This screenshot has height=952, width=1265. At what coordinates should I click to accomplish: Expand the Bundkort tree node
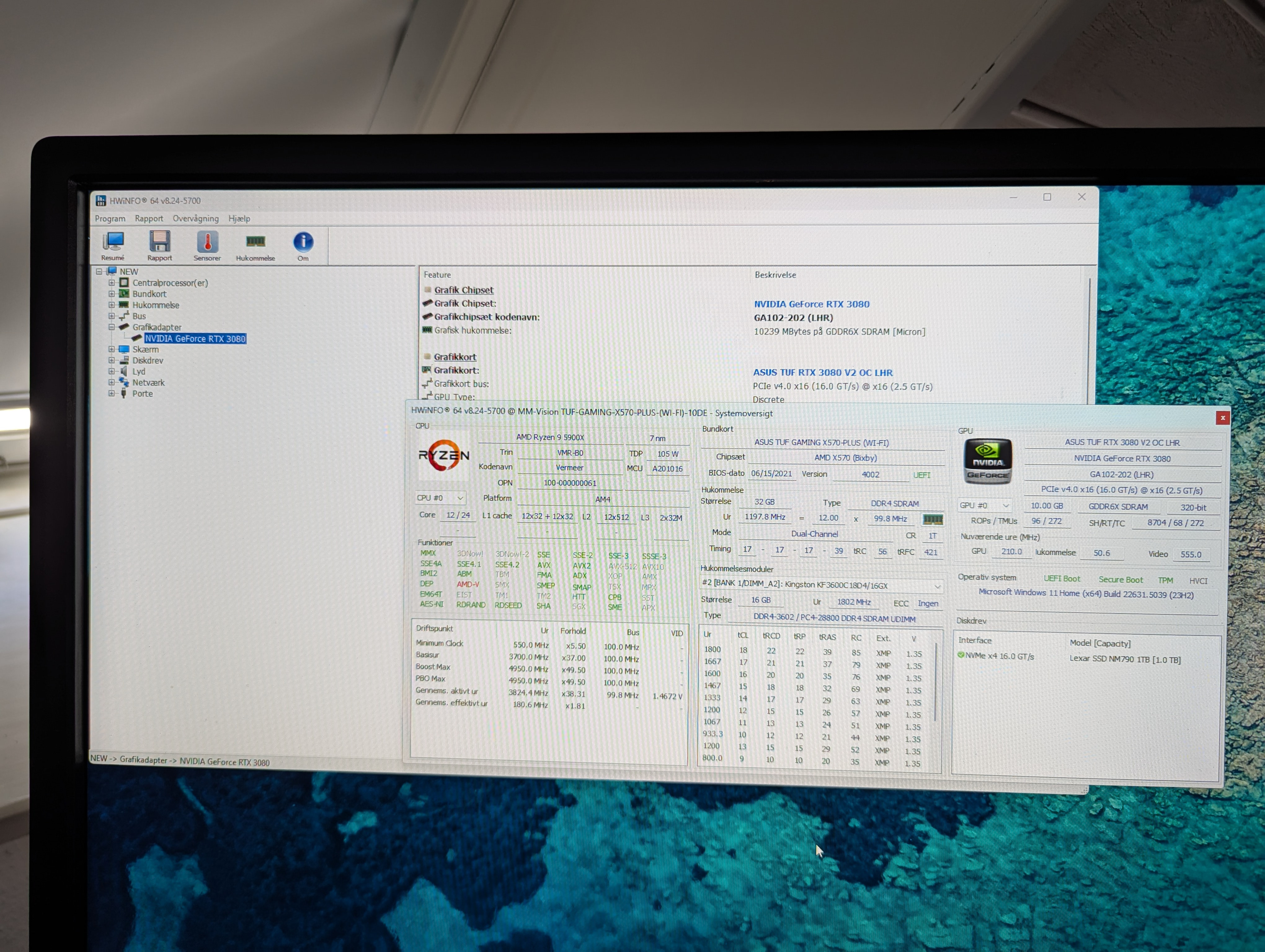pos(112,294)
